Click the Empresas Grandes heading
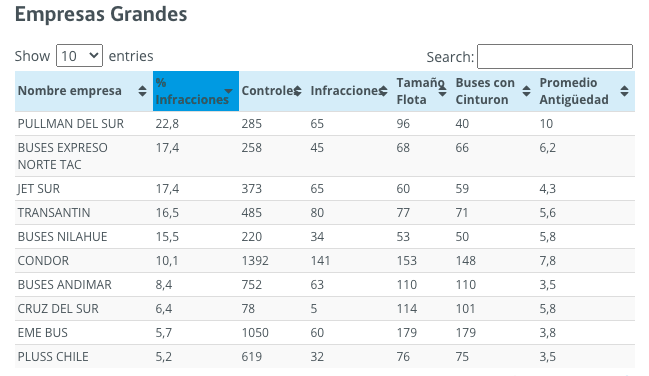The image size is (649, 376). tap(101, 14)
